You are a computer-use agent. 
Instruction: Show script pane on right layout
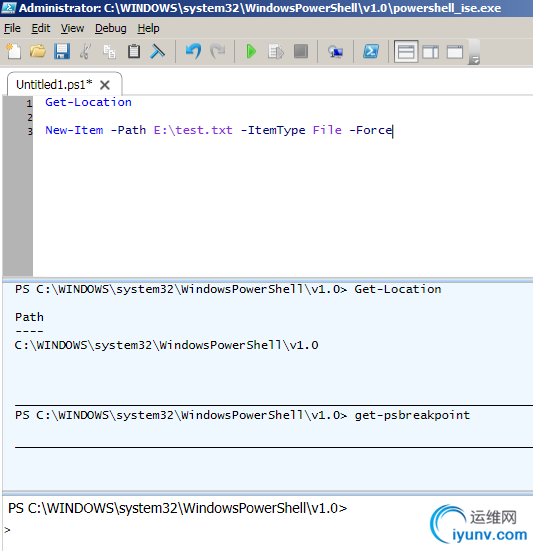(x=430, y=52)
